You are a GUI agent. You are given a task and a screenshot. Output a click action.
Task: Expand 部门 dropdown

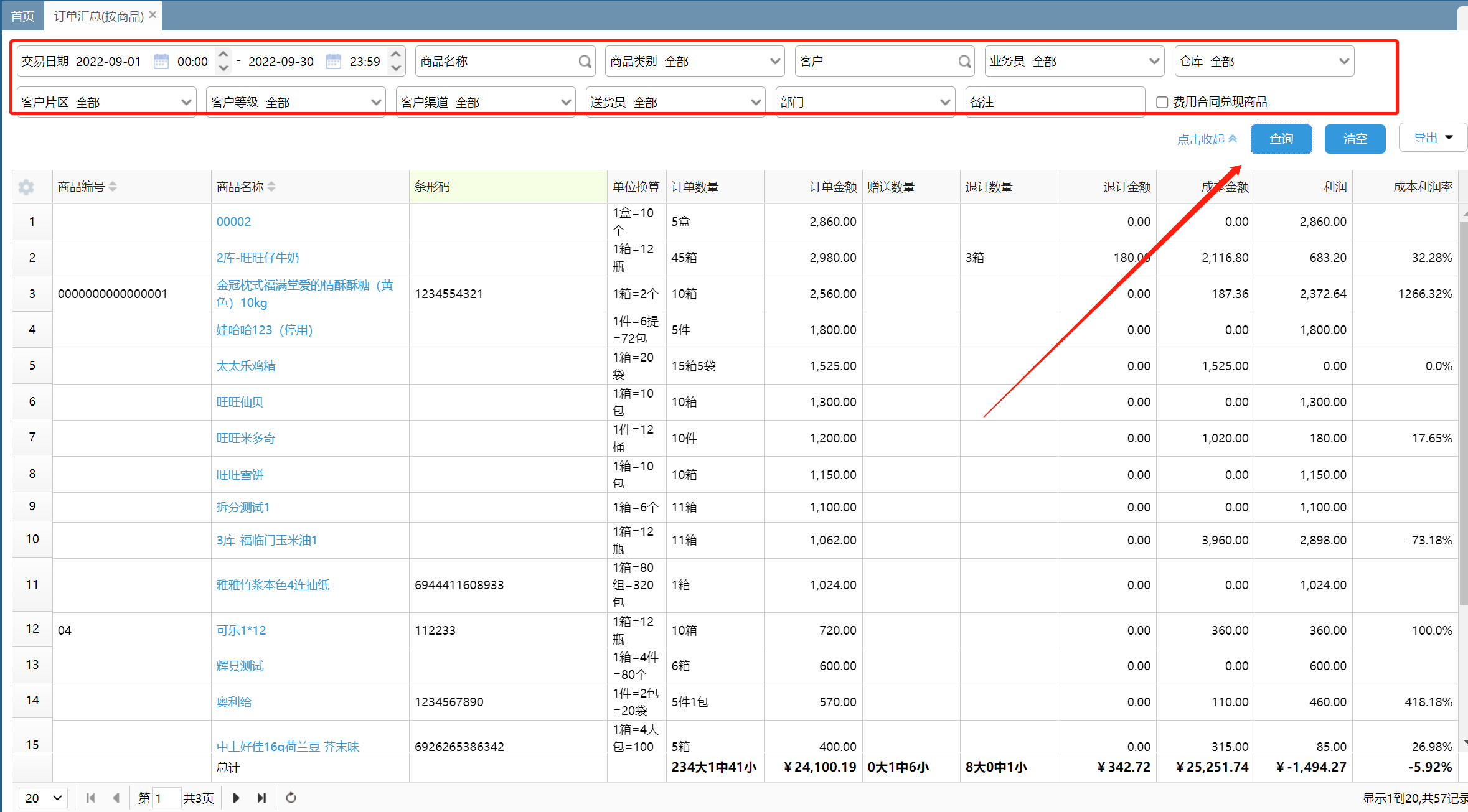(945, 102)
